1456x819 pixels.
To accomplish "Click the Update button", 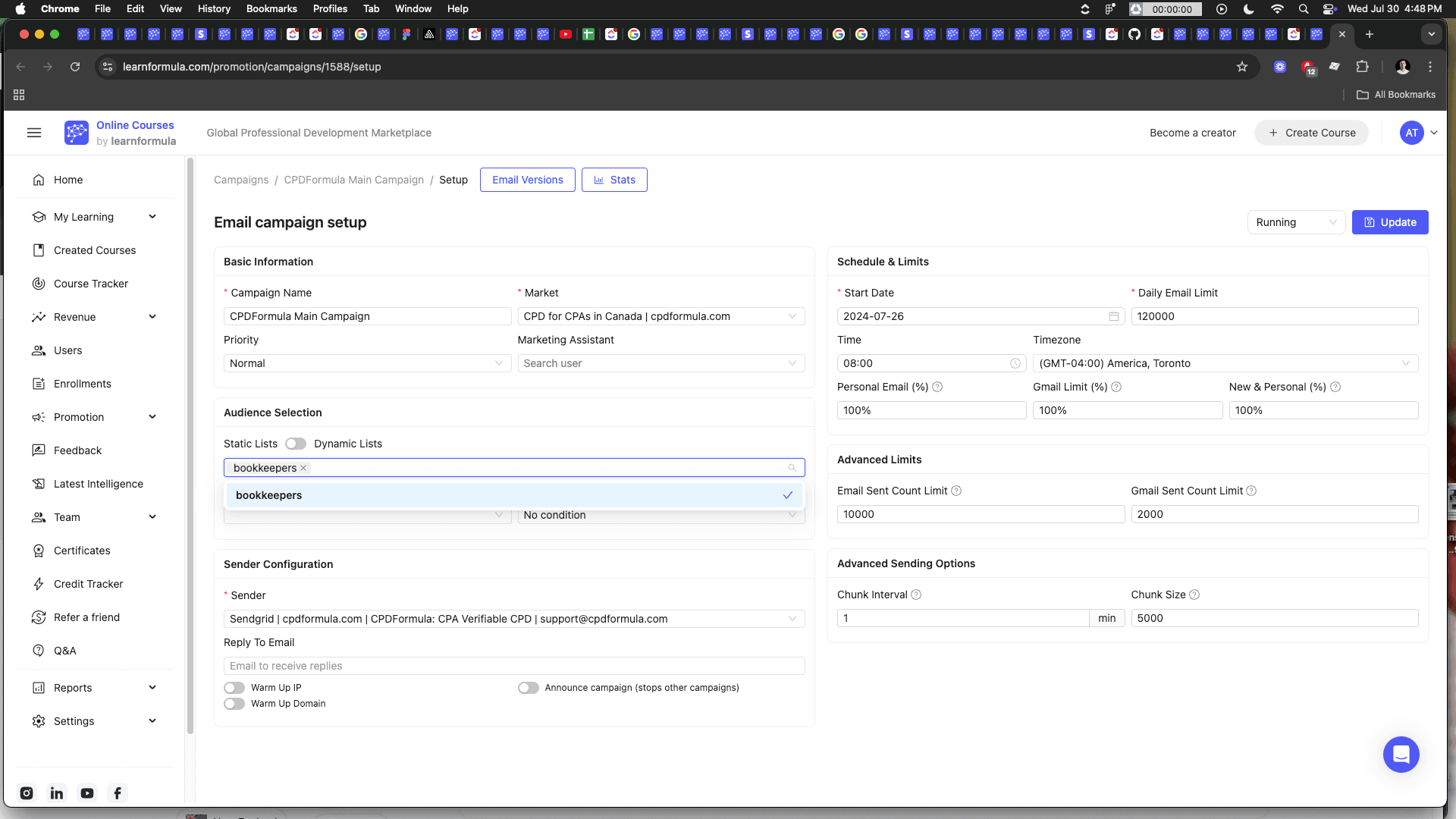I will pyautogui.click(x=1390, y=222).
